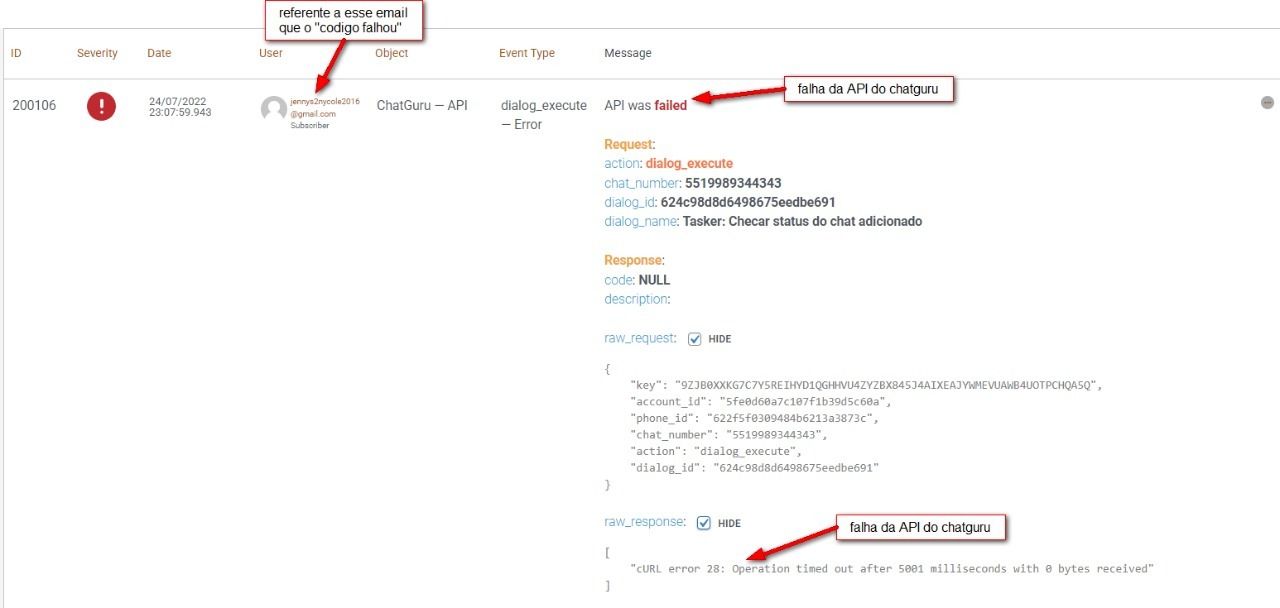Click the gray user avatar icon
The image size is (1280, 608).
[273, 109]
